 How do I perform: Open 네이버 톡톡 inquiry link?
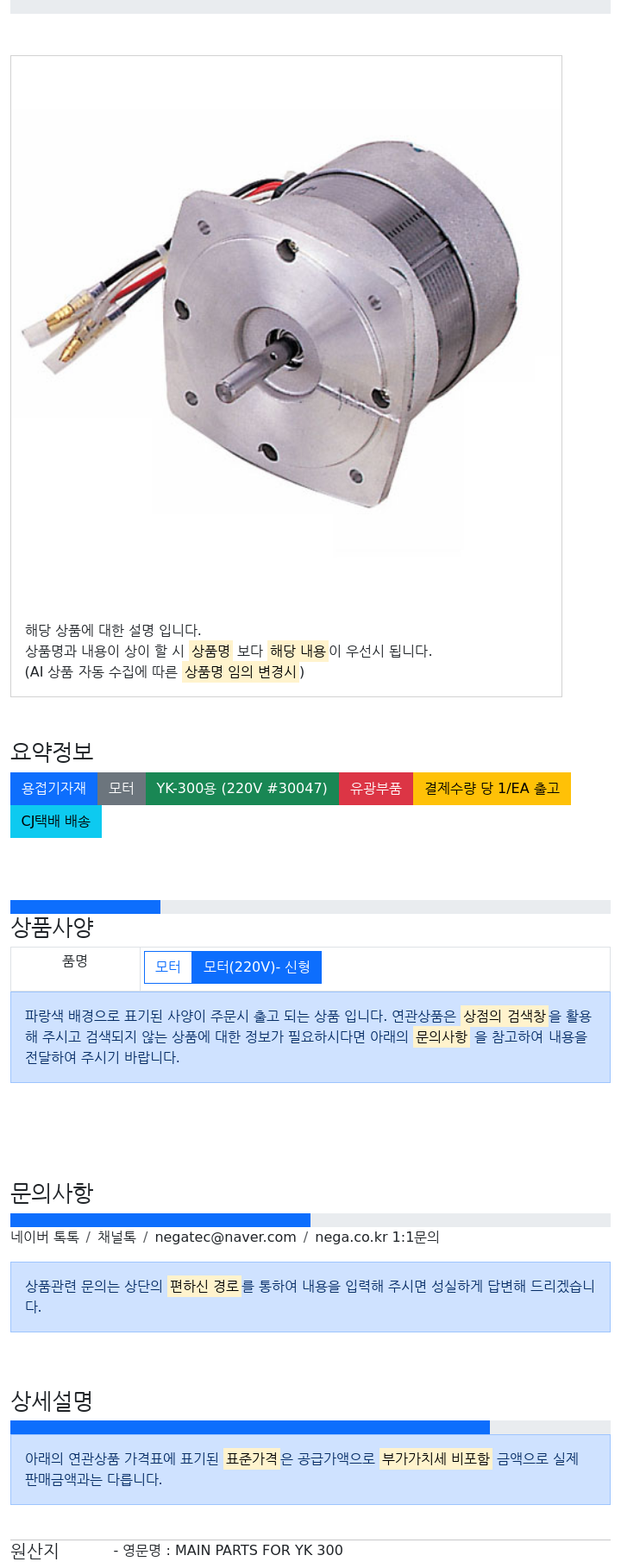(45, 1237)
